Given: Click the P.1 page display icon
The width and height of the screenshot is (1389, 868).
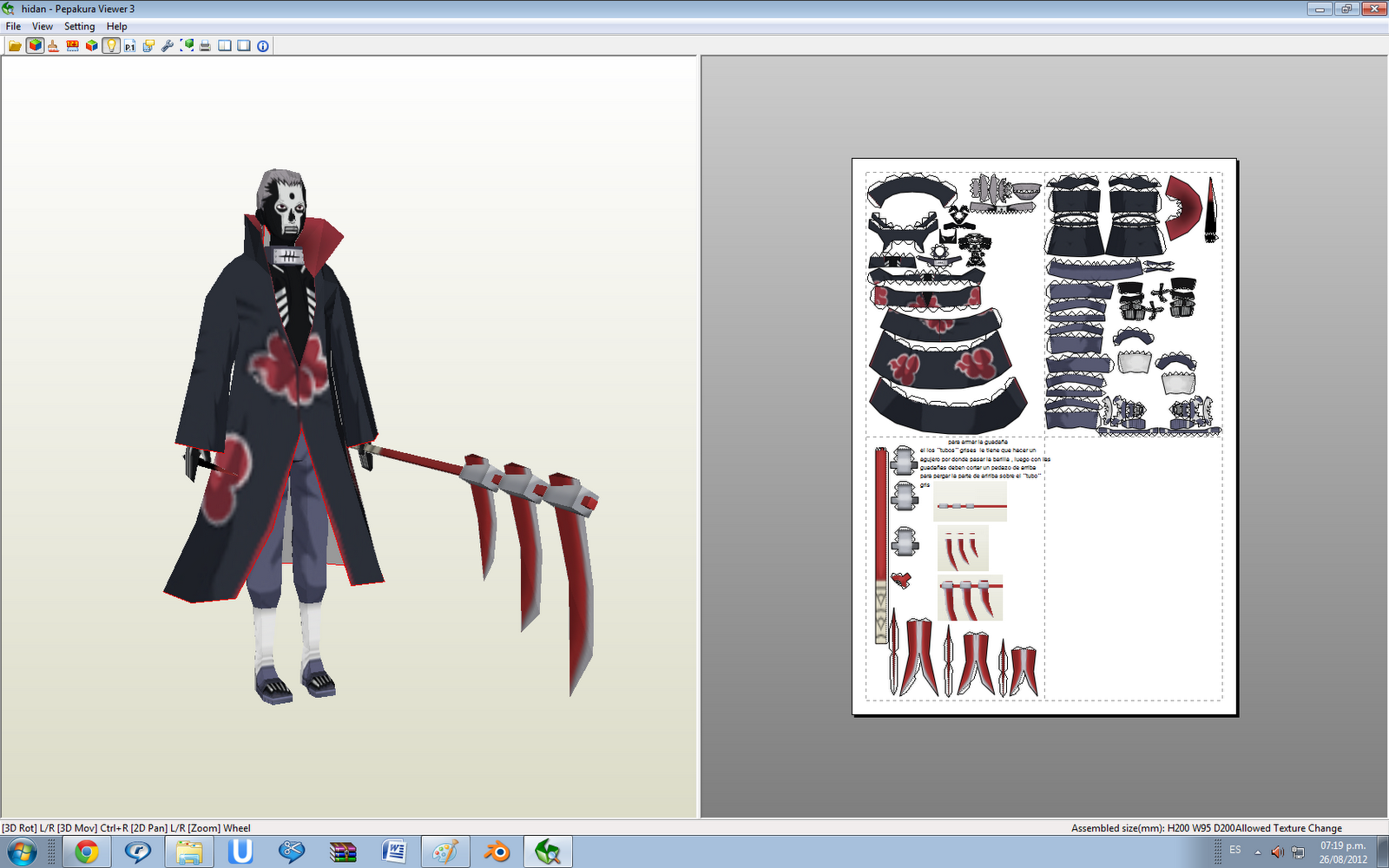Looking at the screenshot, I should 128,45.
